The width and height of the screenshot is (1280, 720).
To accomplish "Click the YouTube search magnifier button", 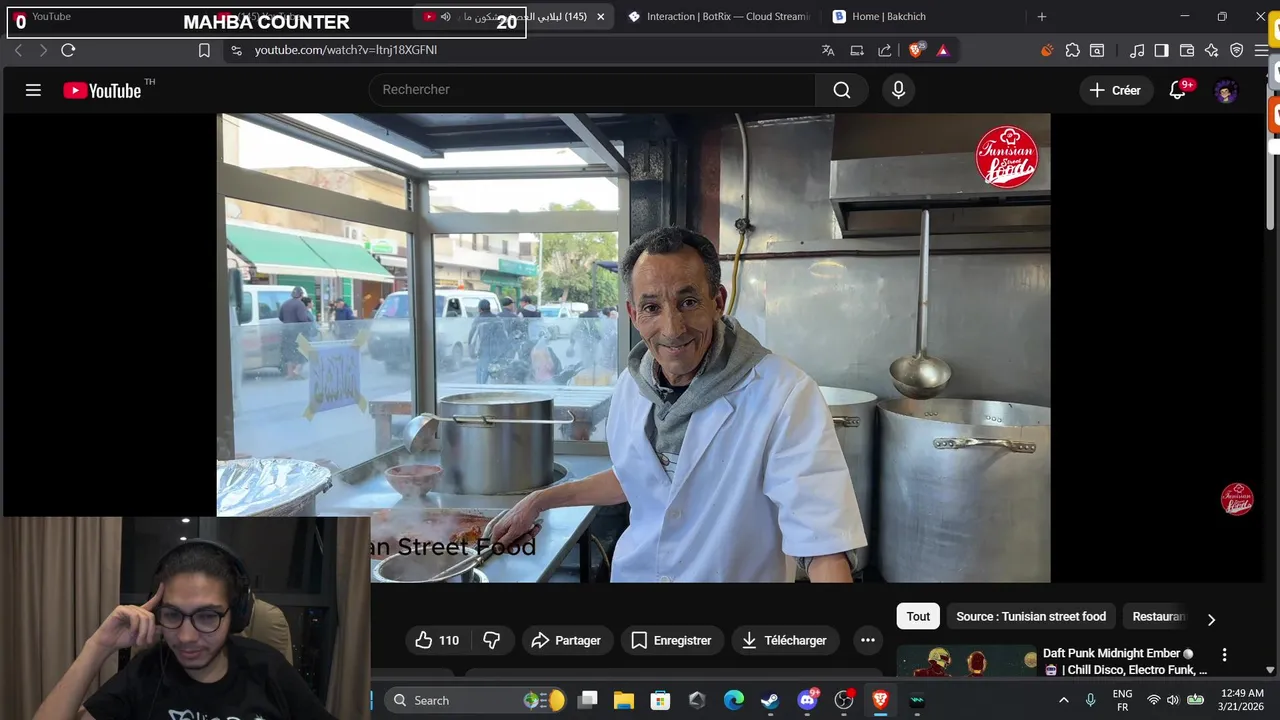I will pyautogui.click(x=842, y=90).
